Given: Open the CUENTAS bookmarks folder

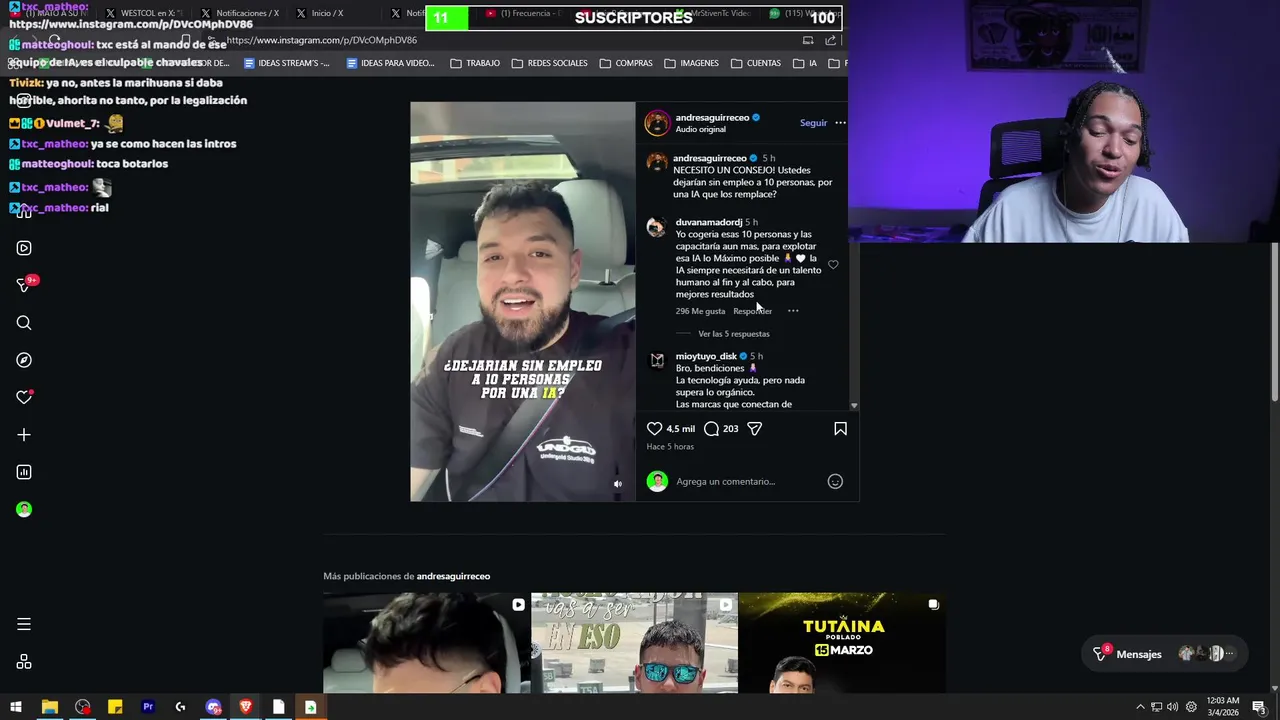Looking at the screenshot, I should pyautogui.click(x=755, y=63).
